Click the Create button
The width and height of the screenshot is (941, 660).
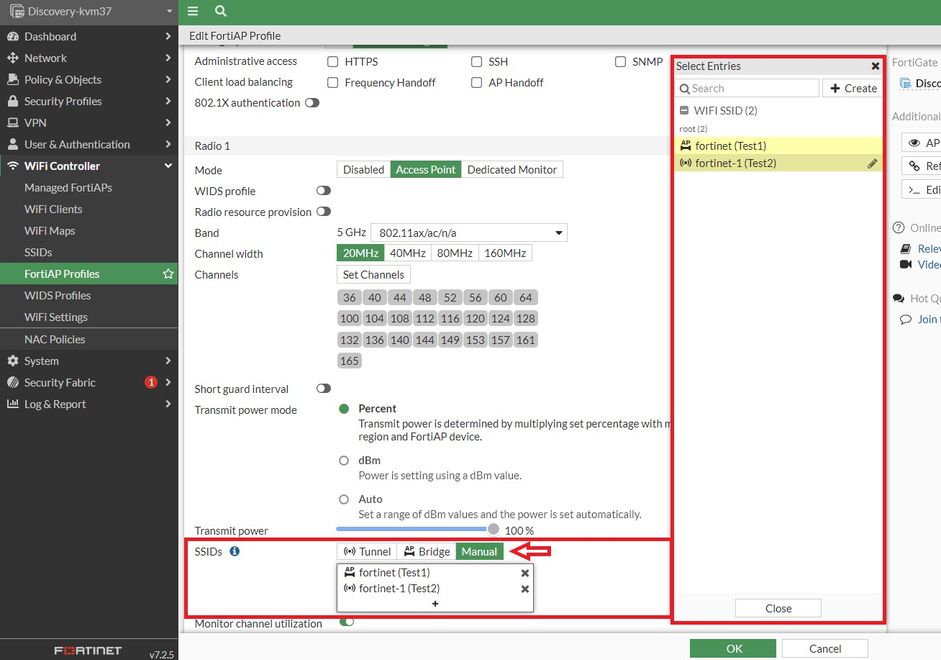[x=853, y=88]
